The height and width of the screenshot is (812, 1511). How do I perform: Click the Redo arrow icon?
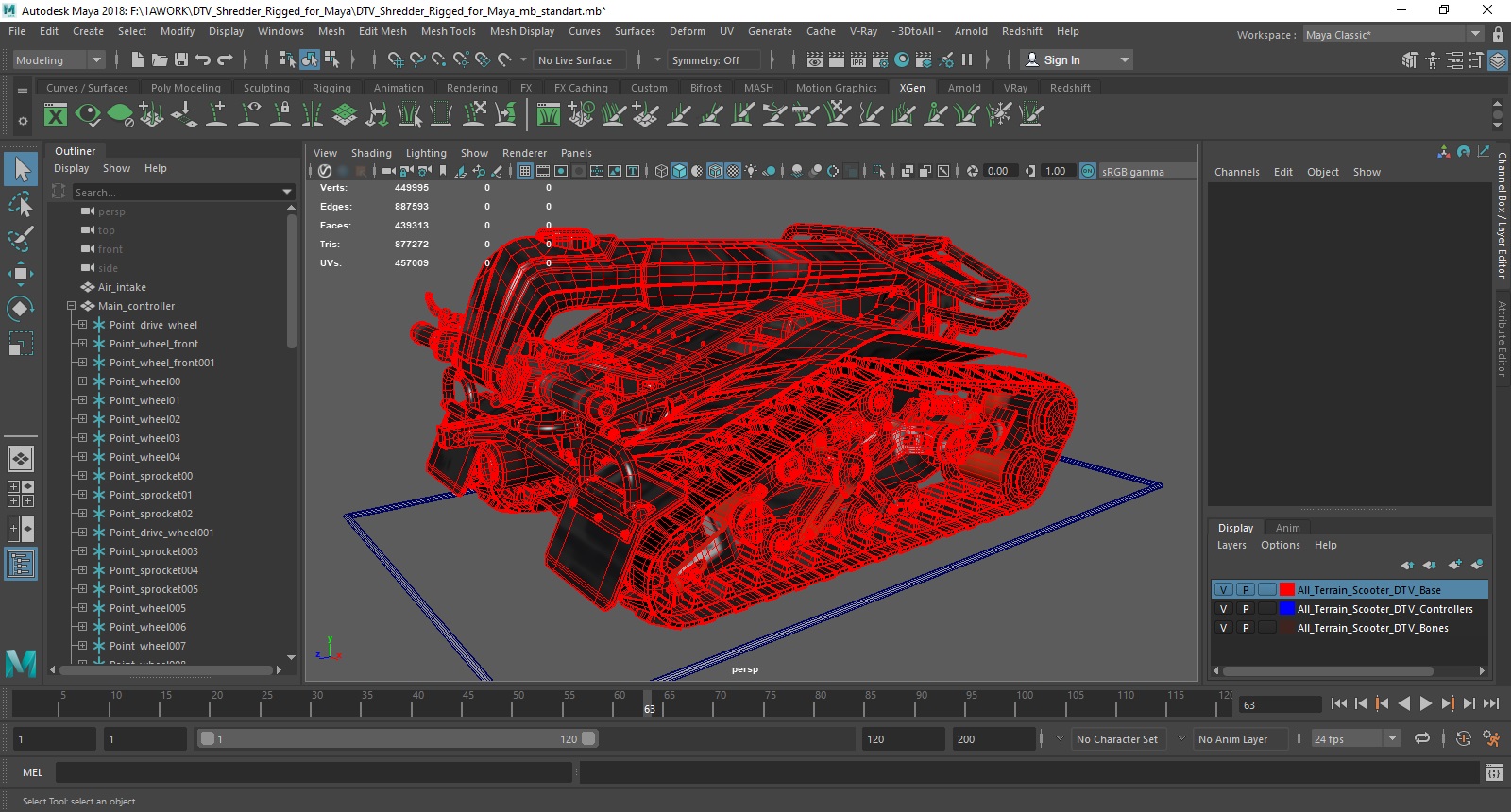point(225,59)
